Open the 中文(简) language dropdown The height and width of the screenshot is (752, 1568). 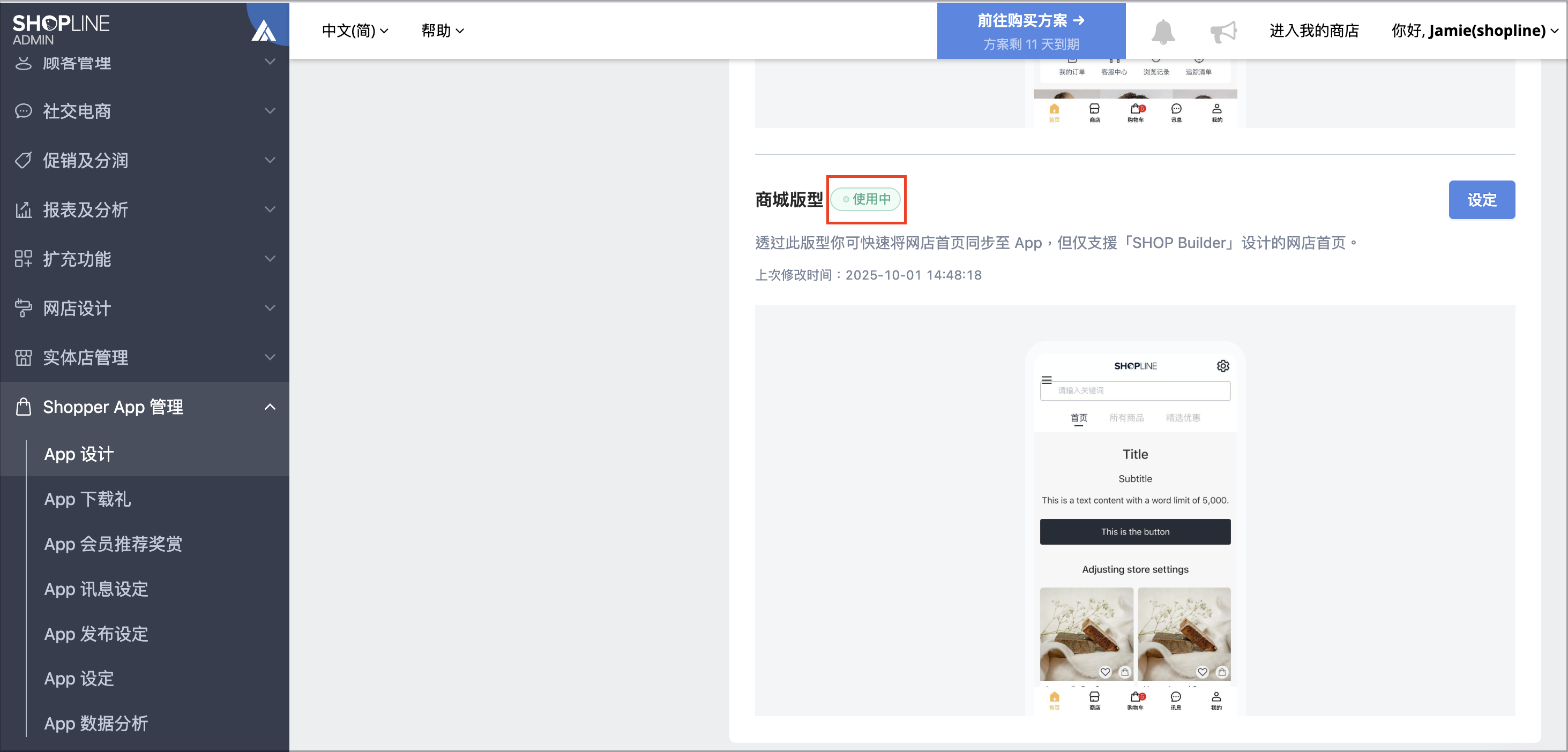tap(355, 31)
